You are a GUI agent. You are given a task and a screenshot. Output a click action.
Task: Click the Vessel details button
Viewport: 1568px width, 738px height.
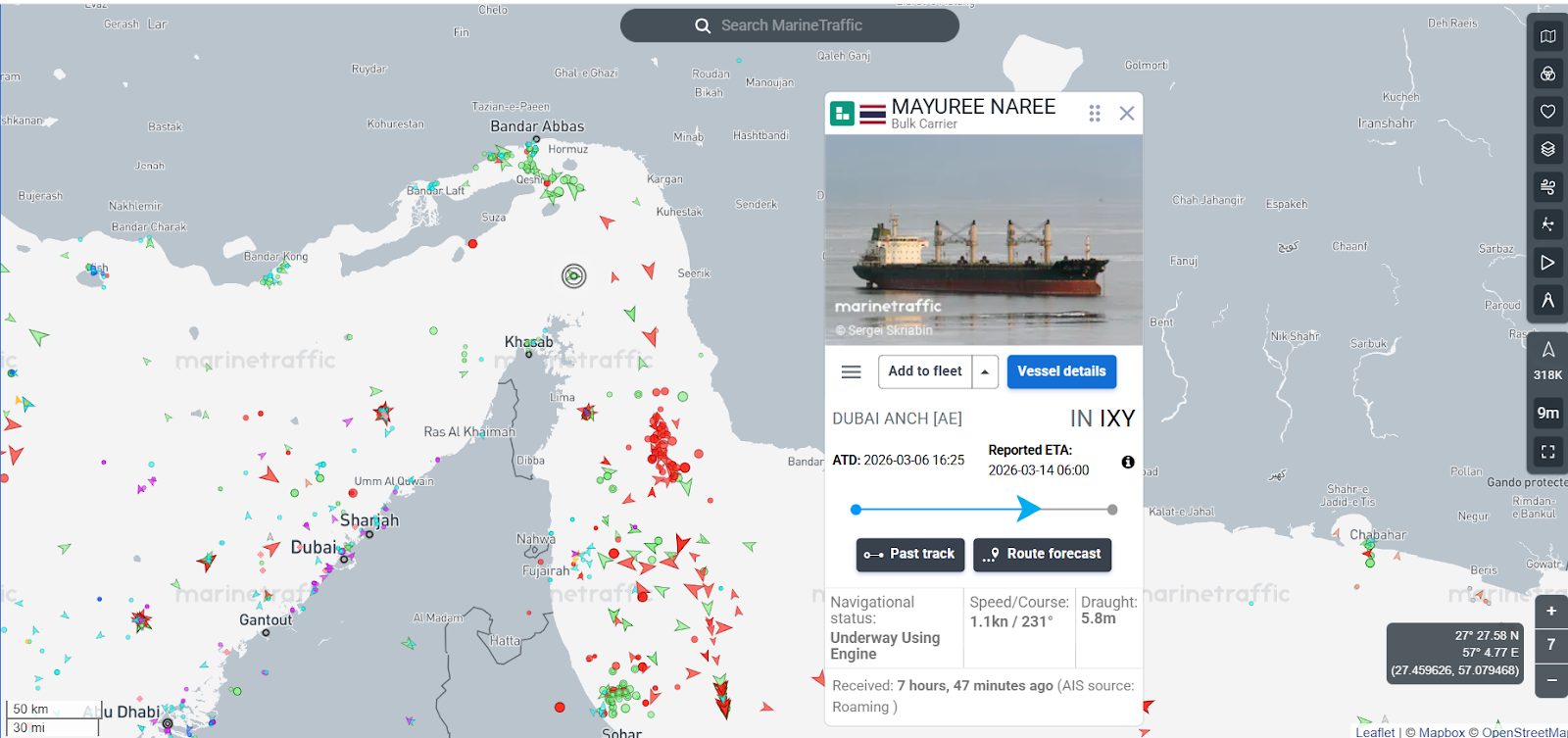coord(1061,371)
